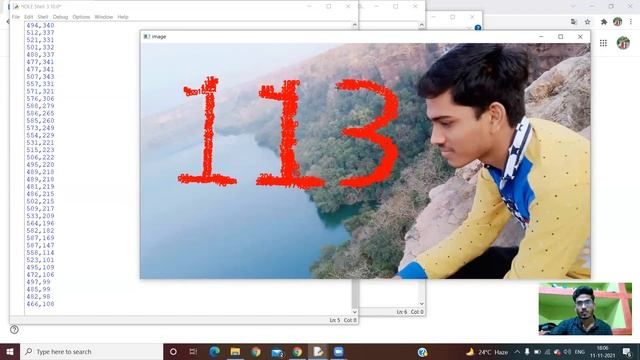The width and height of the screenshot is (640, 360).
Task: Click output line '466,100'
Action: [x=40, y=304]
